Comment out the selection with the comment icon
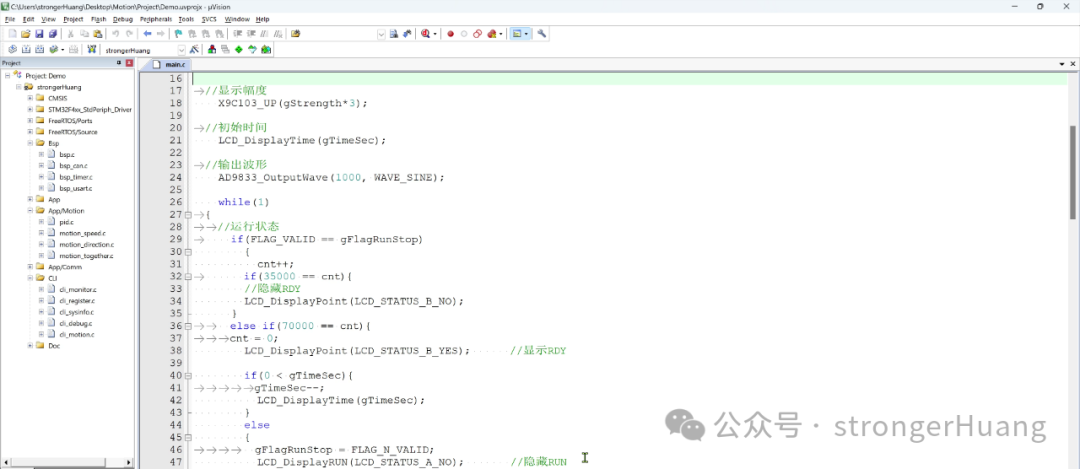The height and width of the screenshot is (469, 1080). tap(264, 33)
